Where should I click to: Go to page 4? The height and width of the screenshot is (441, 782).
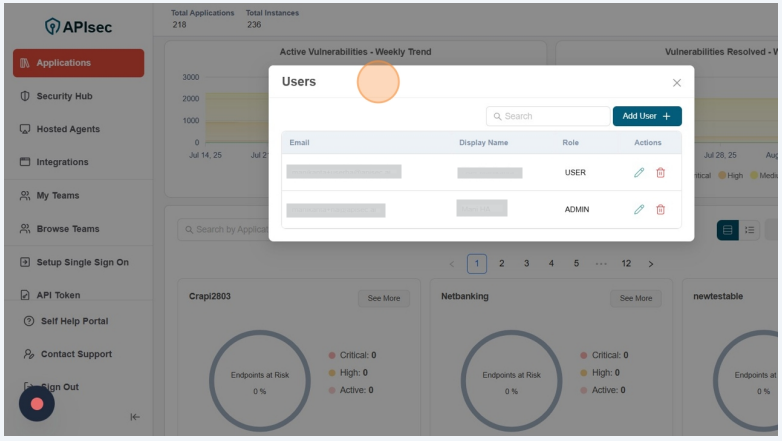551,264
